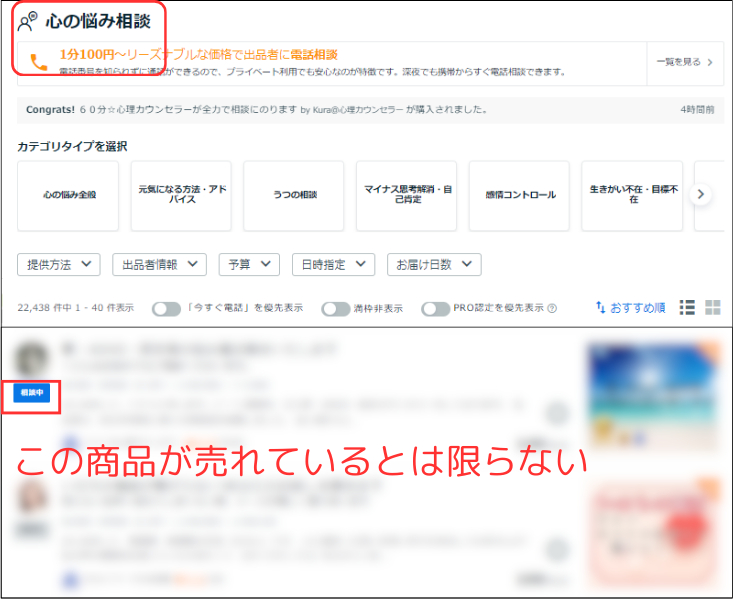The width and height of the screenshot is (734, 599).
Task: Select 元気になる方法・アドバイス category card
Action: [181, 196]
